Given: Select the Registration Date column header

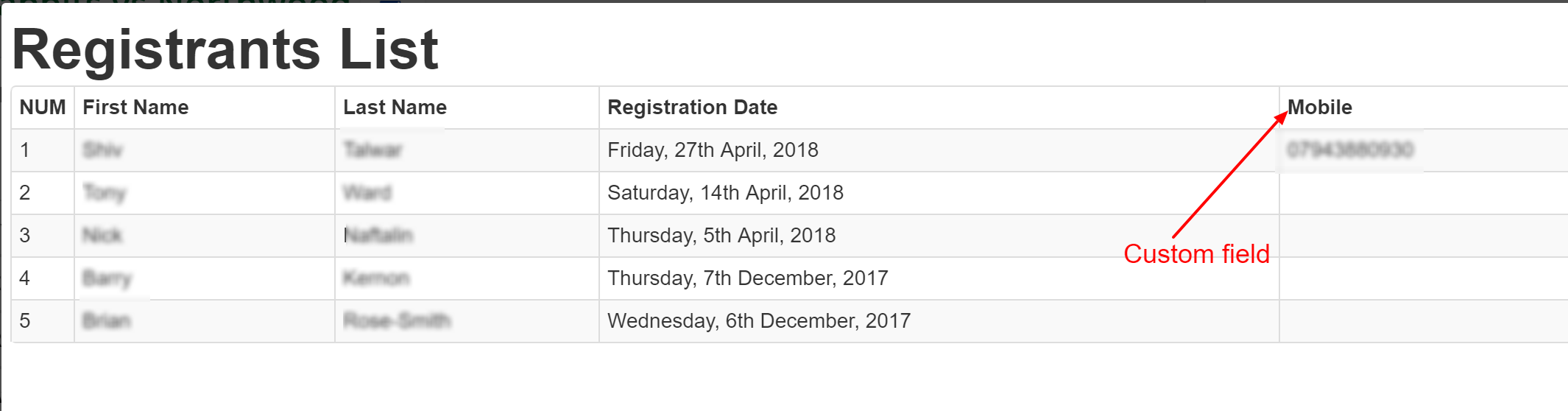Looking at the screenshot, I should (x=692, y=108).
